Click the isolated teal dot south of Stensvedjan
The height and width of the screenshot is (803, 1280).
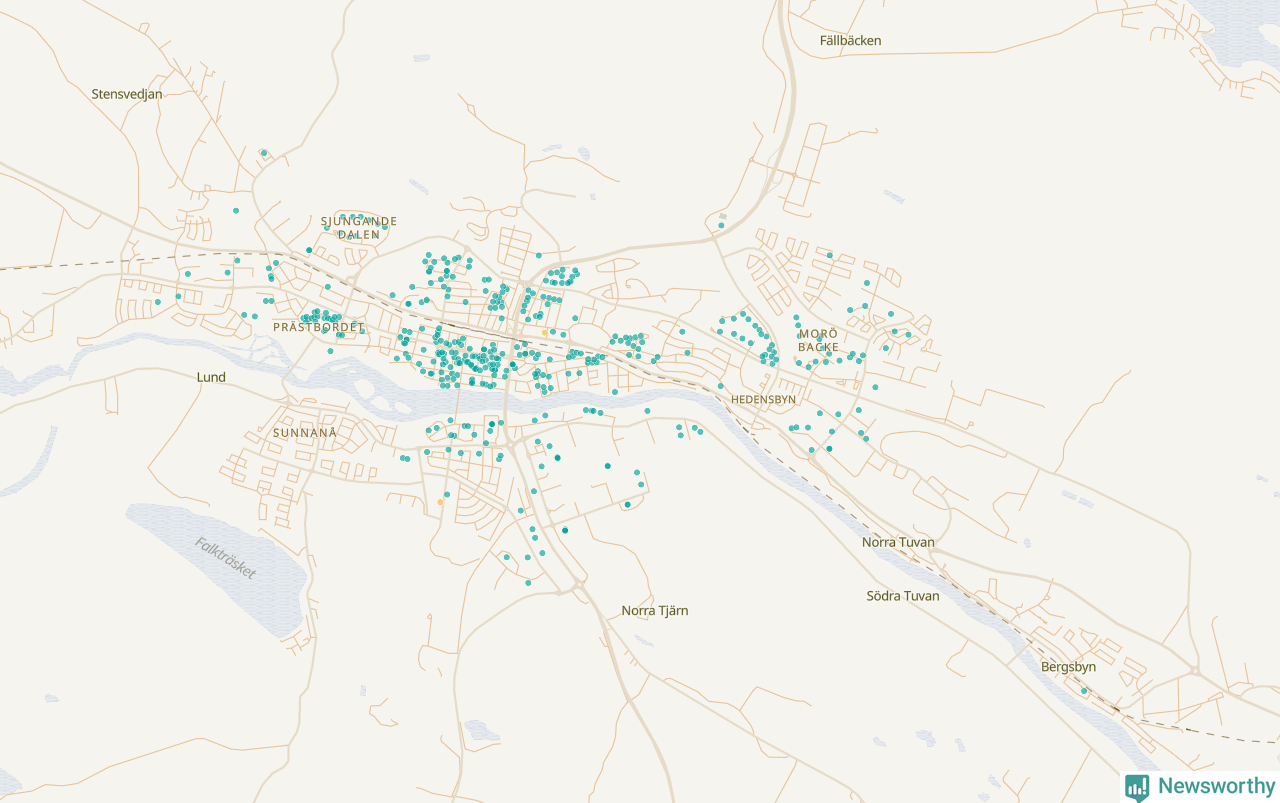pyautogui.click(x=263, y=153)
